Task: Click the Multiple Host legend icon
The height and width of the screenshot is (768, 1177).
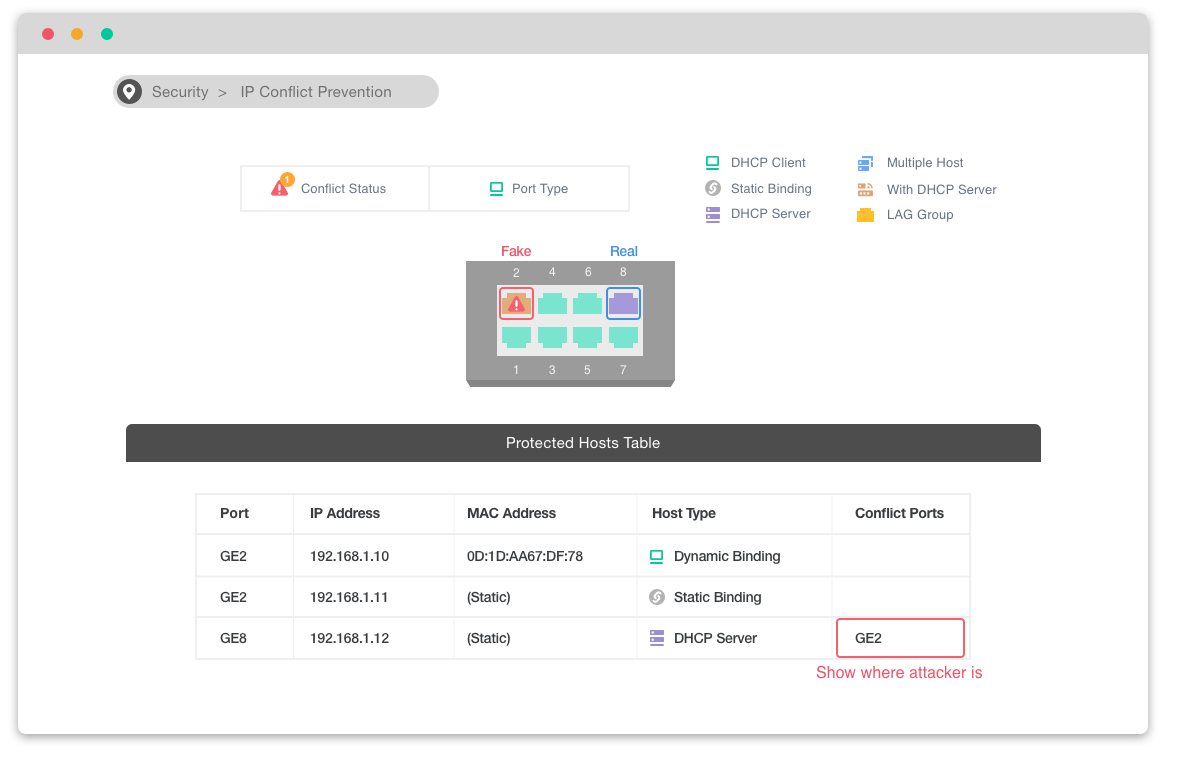Action: click(x=865, y=163)
